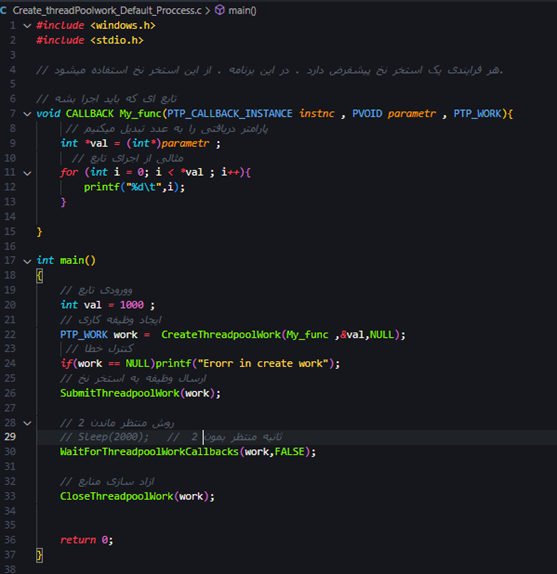Click the CALLBACK keyword on line 7

[90, 113]
